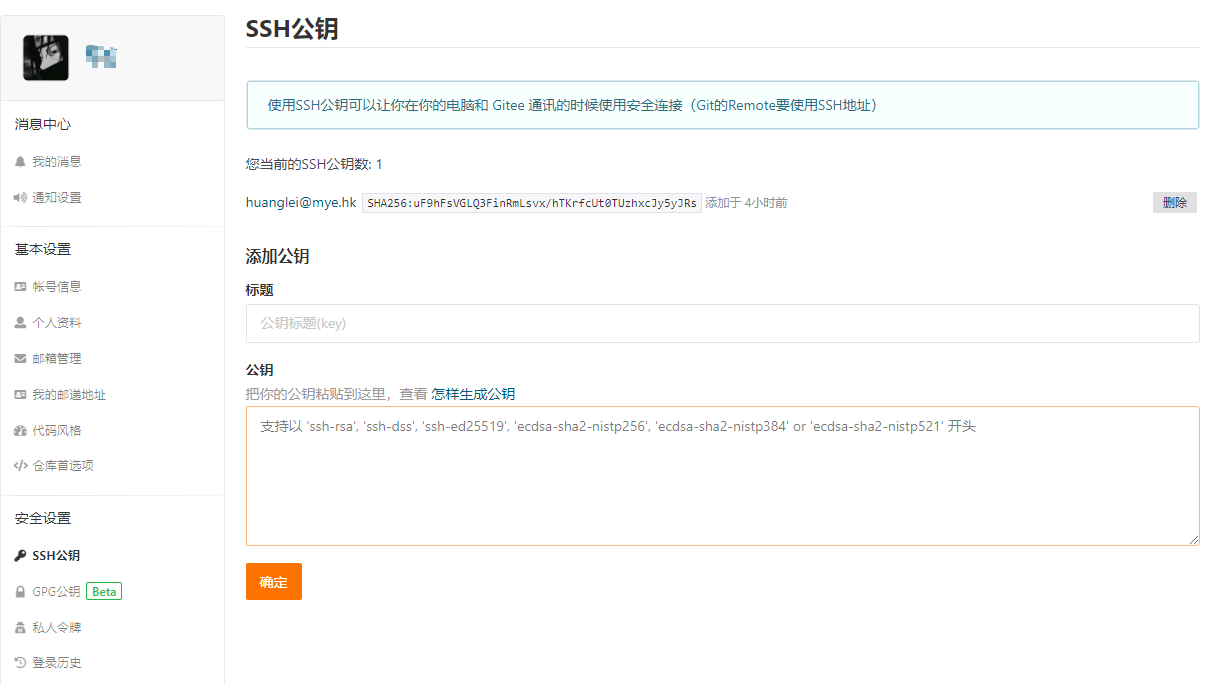This screenshot has width=1224, height=685.
Task: Click the SHA256 fingerprint text
Action: pos(532,203)
